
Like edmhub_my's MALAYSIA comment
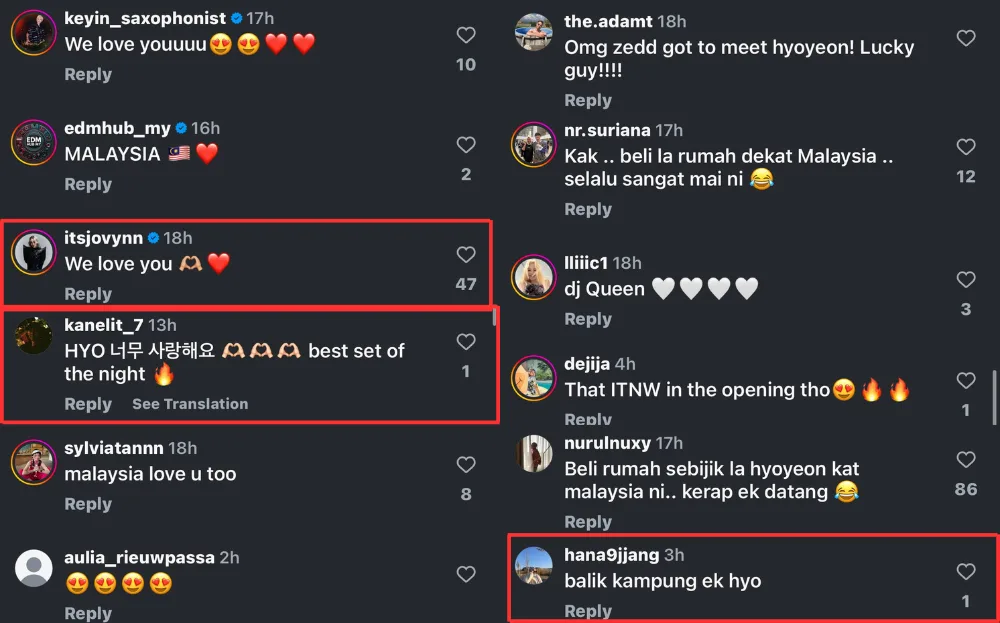(466, 145)
